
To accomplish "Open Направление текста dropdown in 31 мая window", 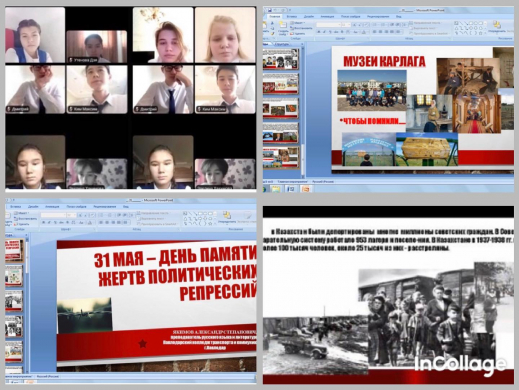I will (x=154, y=213).
